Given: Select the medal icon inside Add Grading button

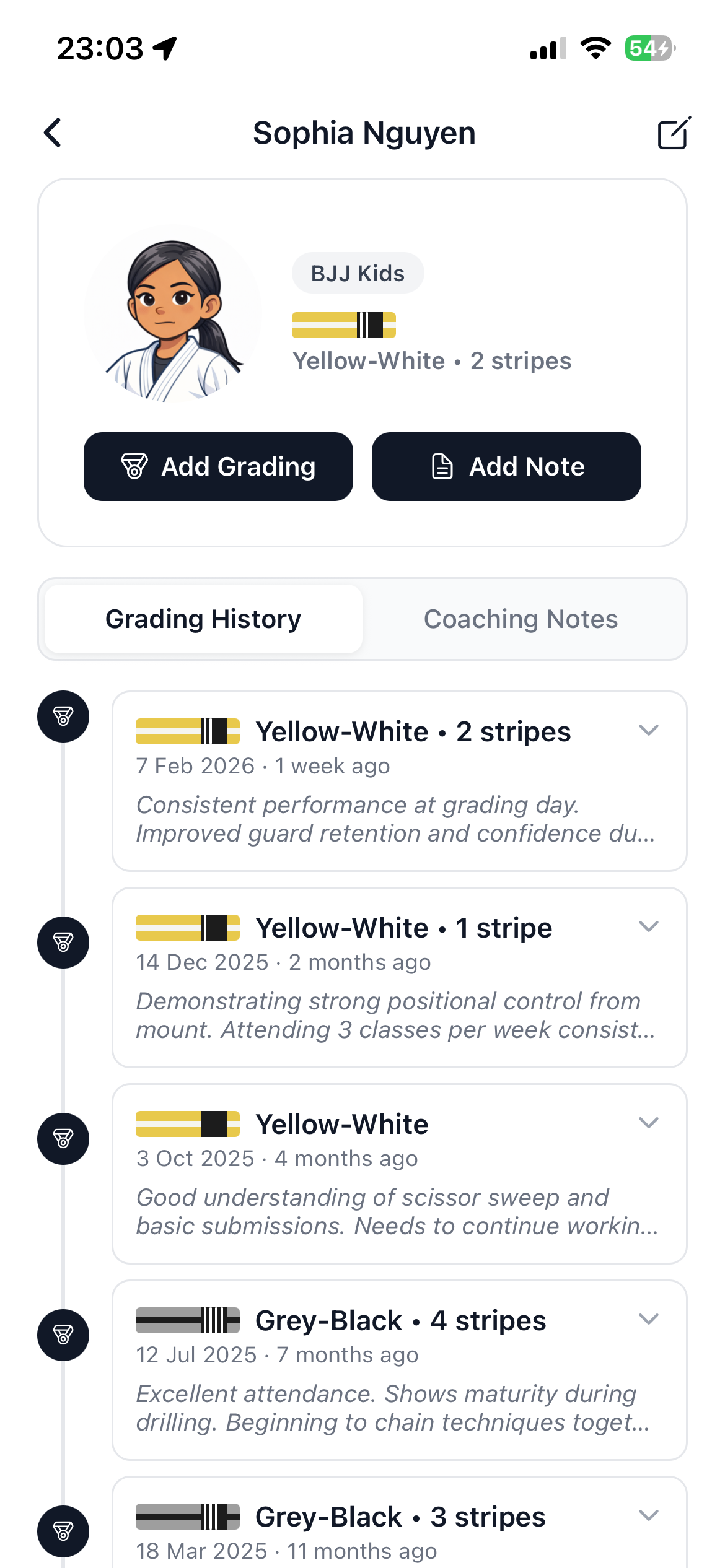Looking at the screenshot, I should pyautogui.click(x=136, y=466).
